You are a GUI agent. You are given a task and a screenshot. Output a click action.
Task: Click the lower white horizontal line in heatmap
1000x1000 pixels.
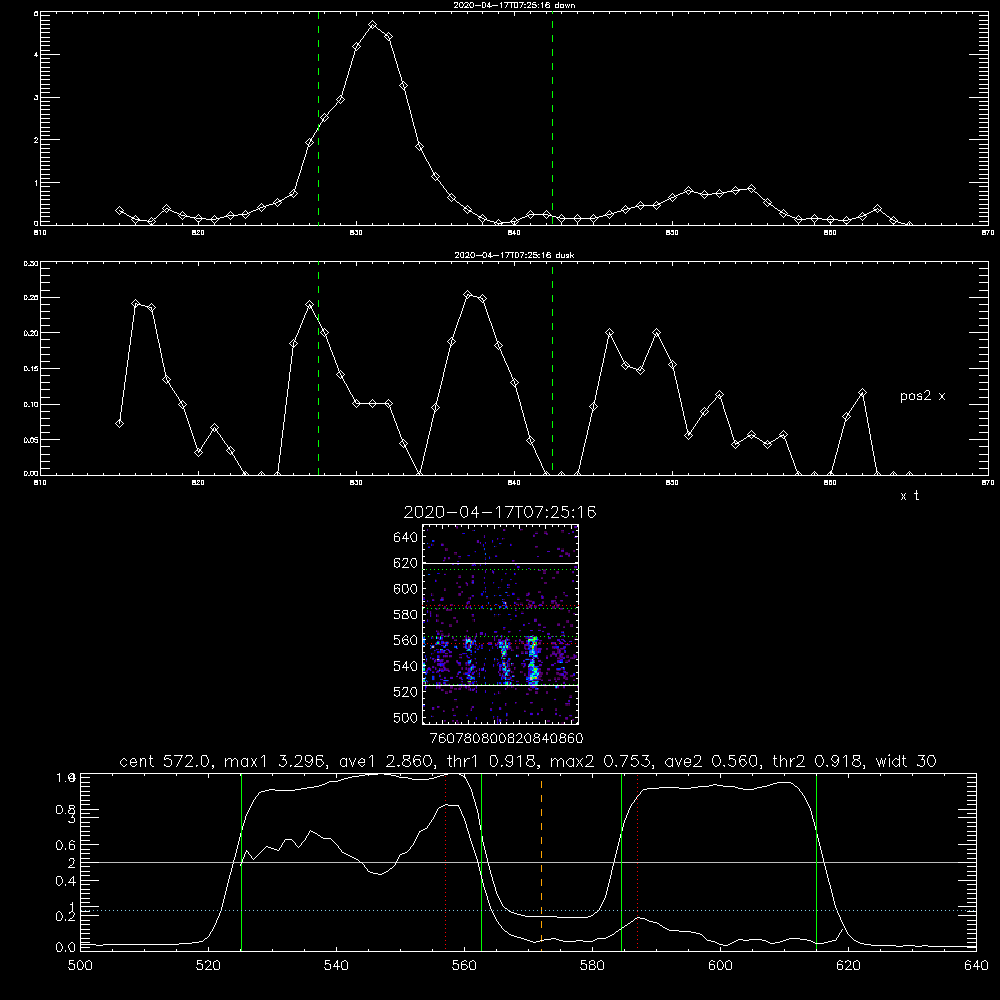coord(501,685)
